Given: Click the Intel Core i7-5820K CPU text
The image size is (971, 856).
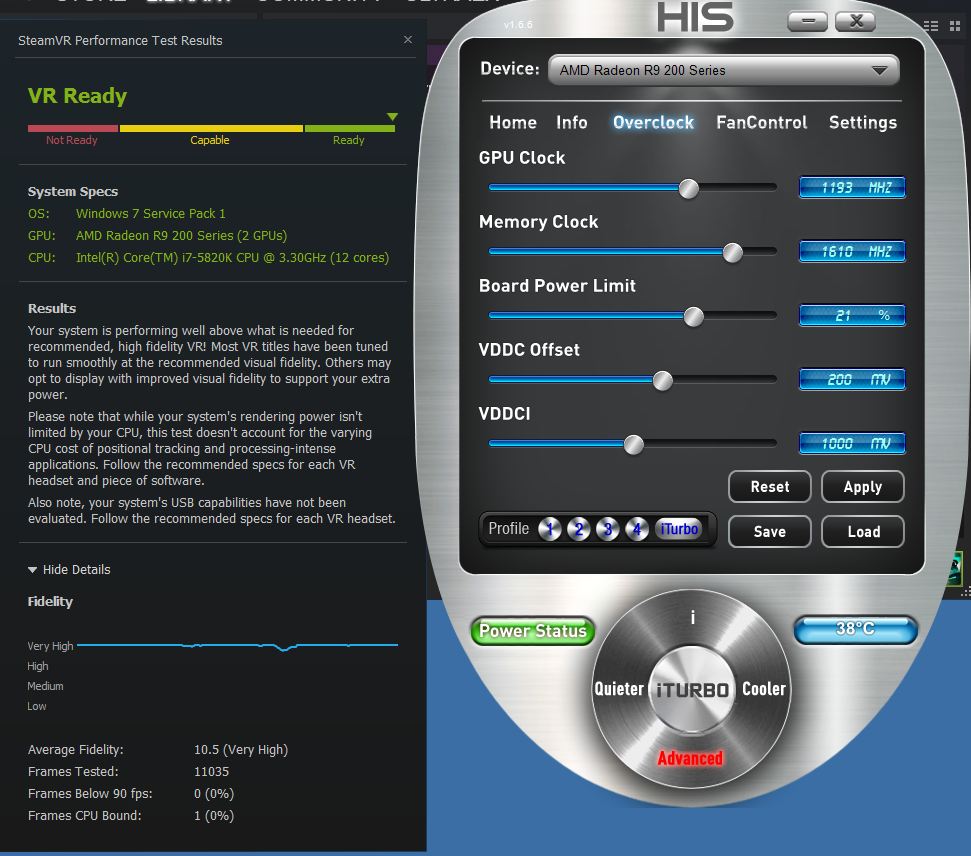Looking at the screenshot, I should pos(232,258).
